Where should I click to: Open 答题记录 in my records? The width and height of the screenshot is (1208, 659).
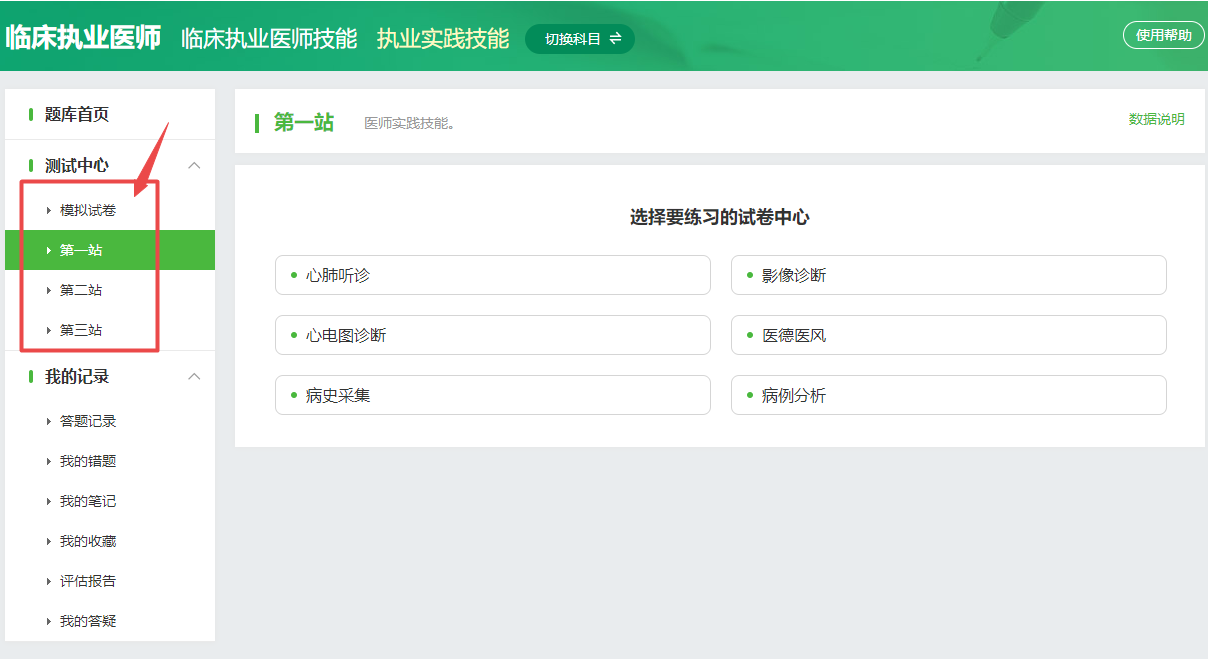click(x=88, y=421)
